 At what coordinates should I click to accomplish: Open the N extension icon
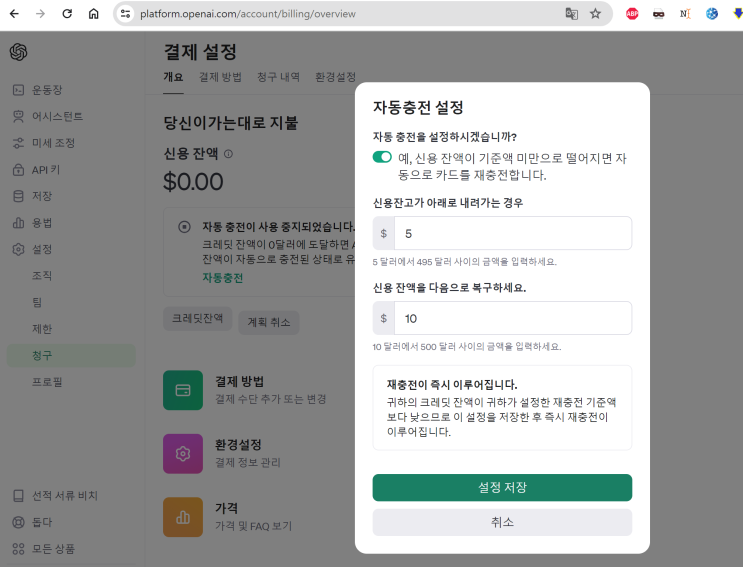click(x=685, y=14)
